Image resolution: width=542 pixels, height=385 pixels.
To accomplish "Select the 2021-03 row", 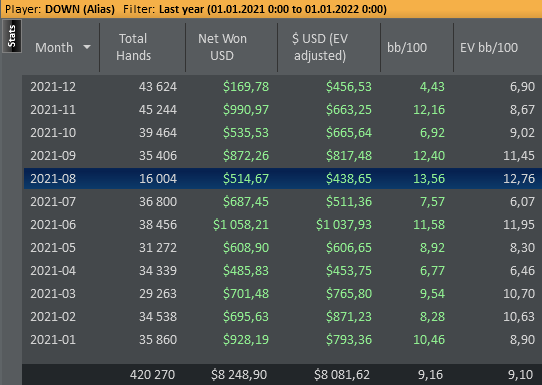I will coord(282,293).
